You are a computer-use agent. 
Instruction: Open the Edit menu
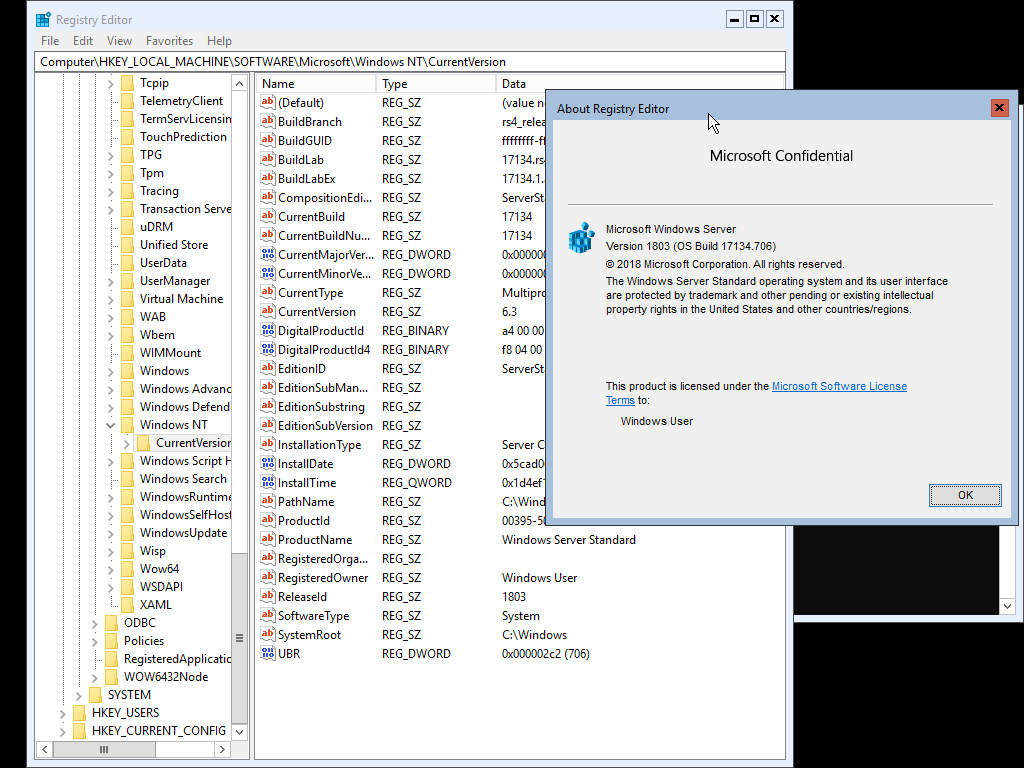[x=83, y=40]
